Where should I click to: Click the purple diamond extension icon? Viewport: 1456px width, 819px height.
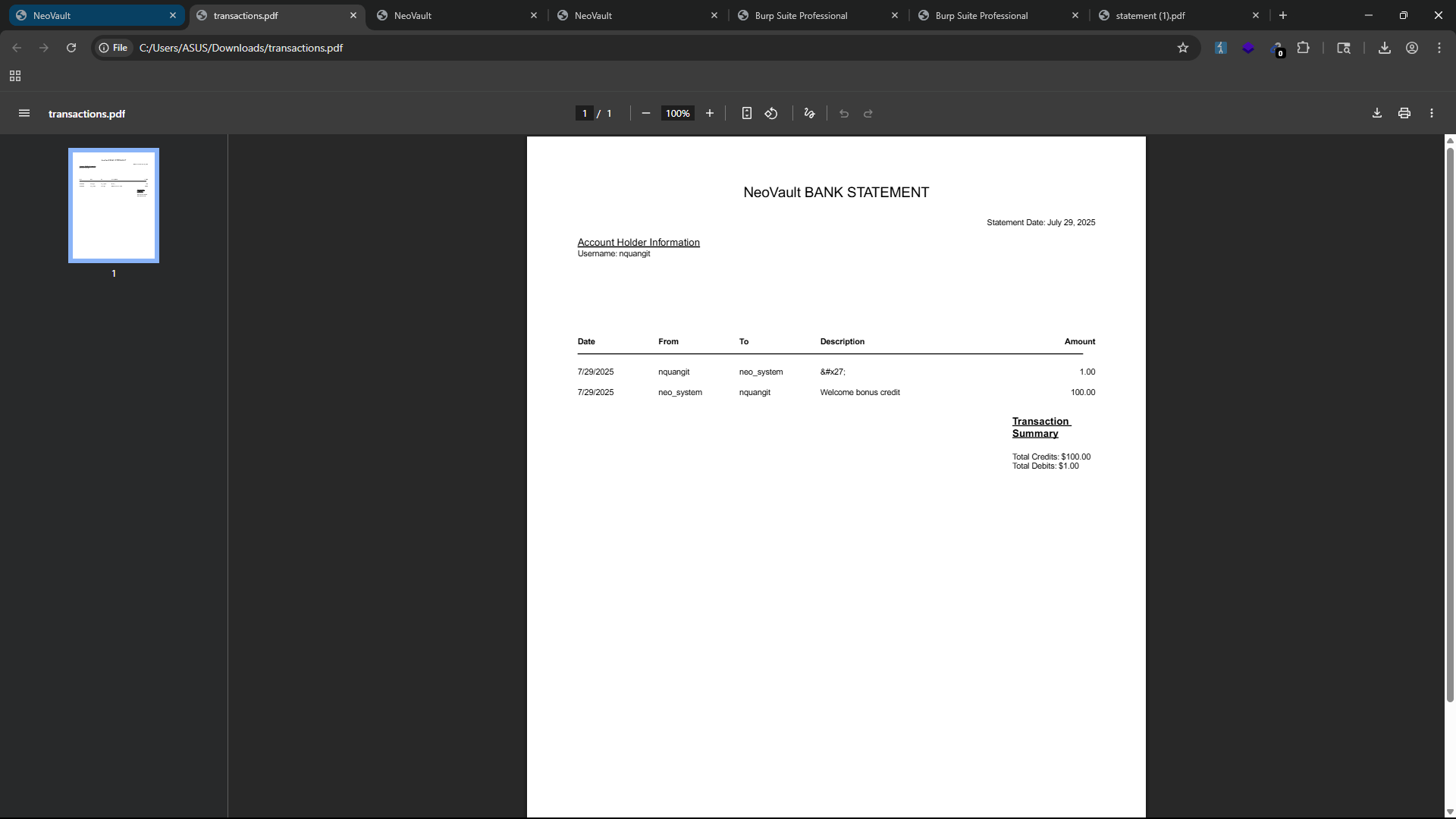(x=1248, y=48)
